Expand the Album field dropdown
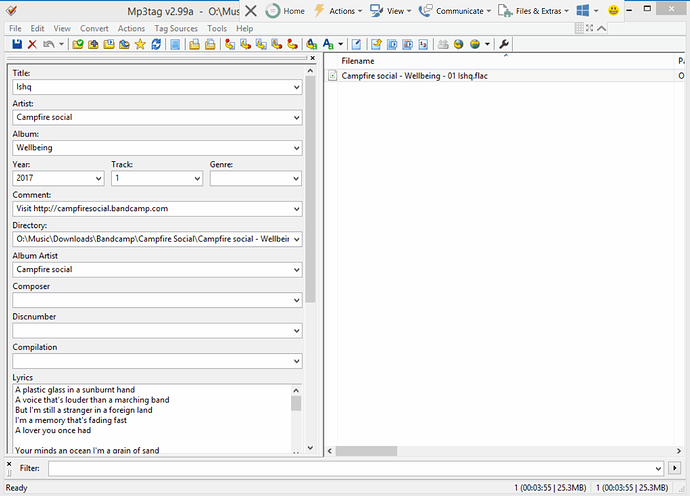This screenshot has height=496, width=690. [x=297, y=148]
